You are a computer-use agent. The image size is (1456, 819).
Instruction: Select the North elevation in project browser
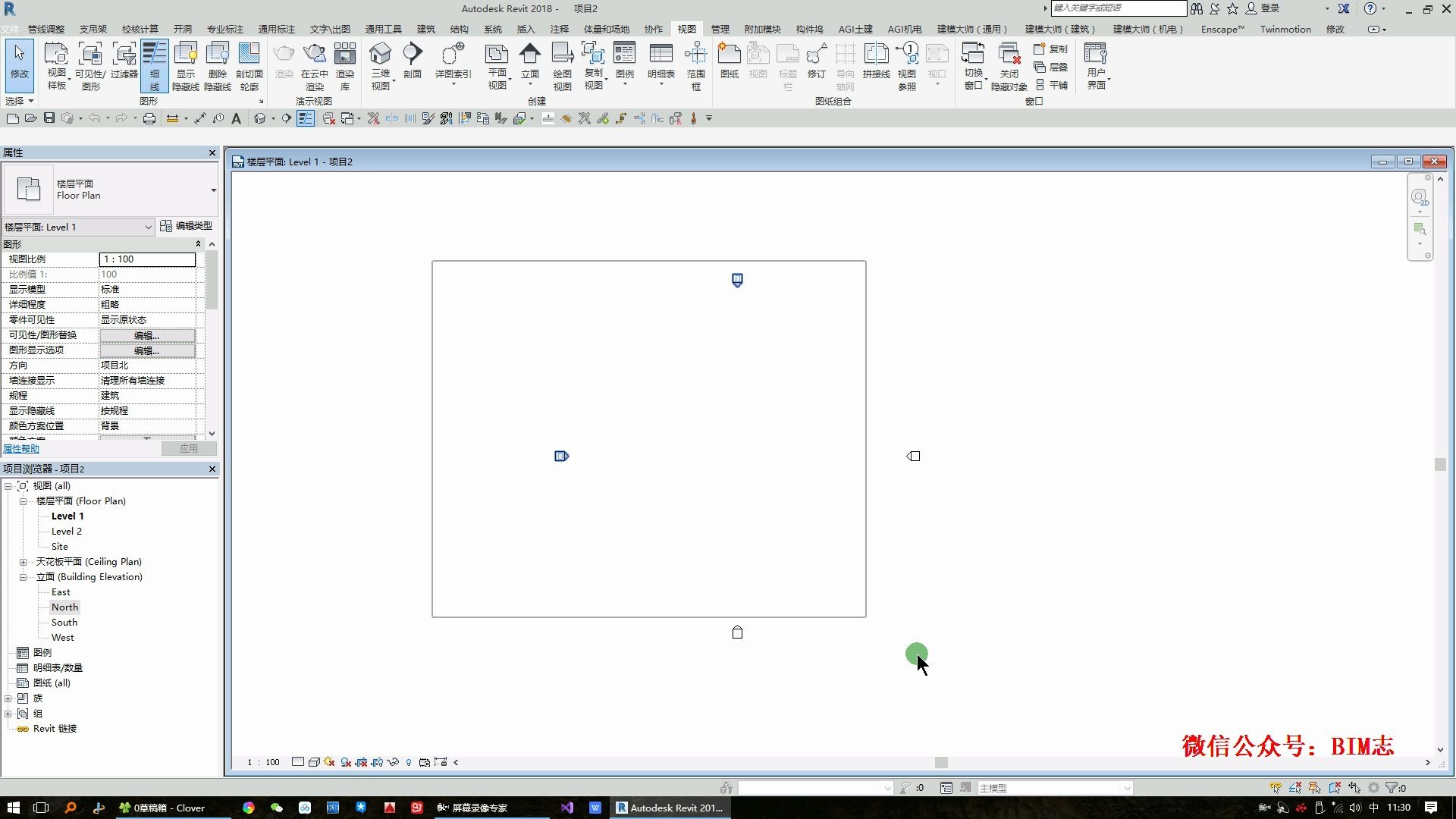click(x=64, y=607)
